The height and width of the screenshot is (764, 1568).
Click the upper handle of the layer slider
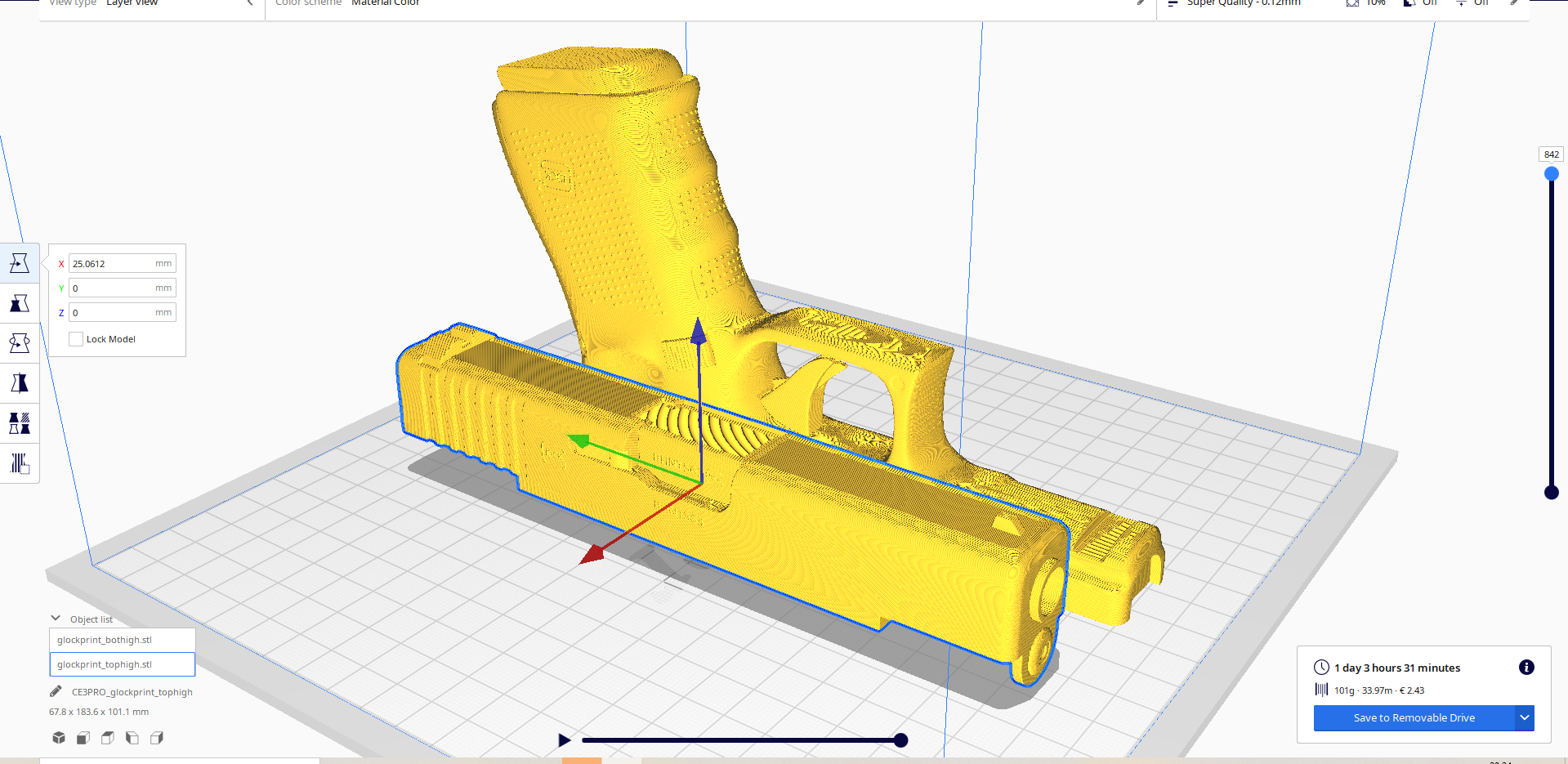coord(1552,174)
